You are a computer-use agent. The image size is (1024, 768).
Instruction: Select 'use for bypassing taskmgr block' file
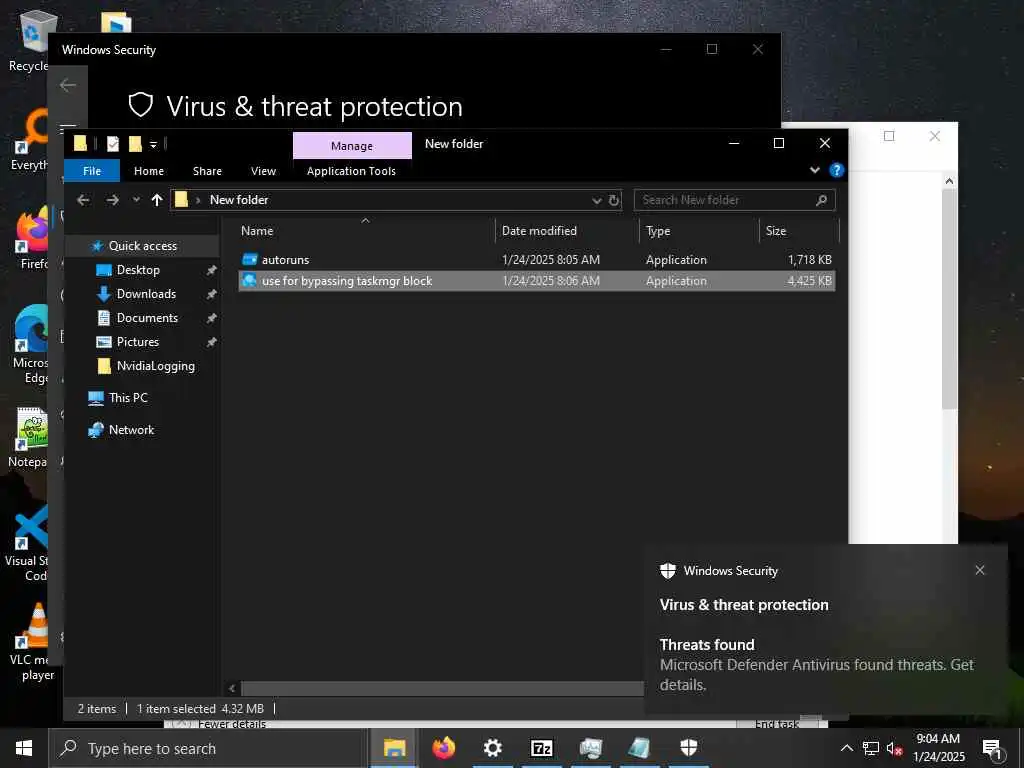536,281
